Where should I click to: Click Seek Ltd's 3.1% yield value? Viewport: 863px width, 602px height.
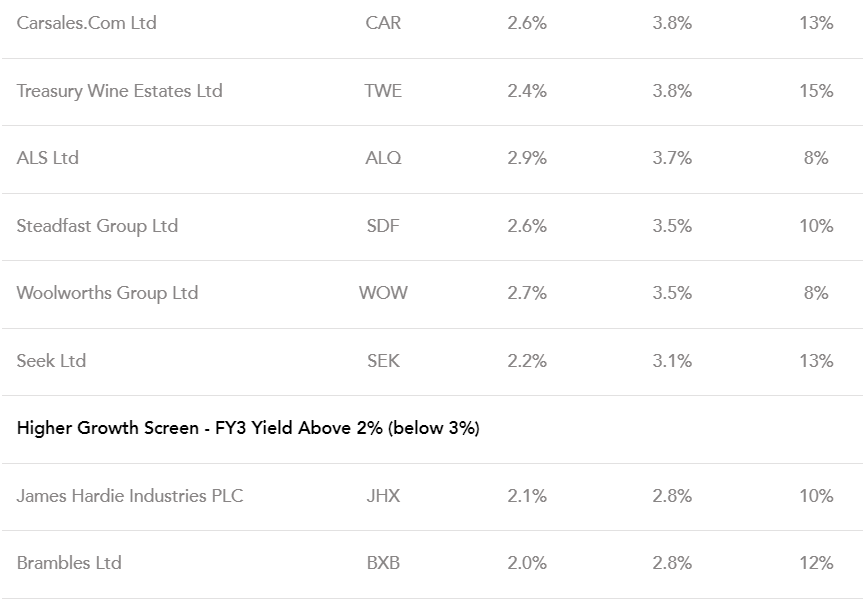pos(672,361)
